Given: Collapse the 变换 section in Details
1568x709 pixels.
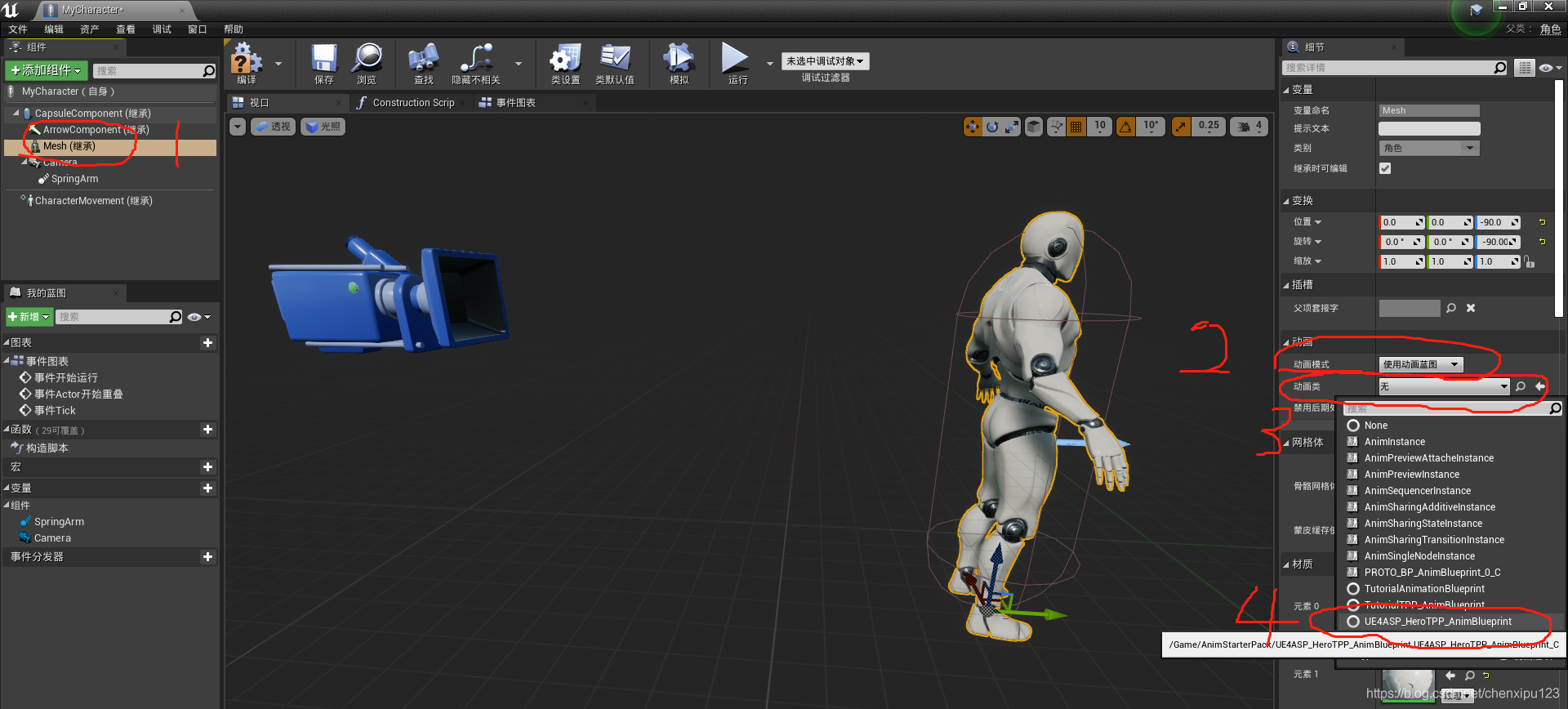Looking at the screenshot, I should click(1285, 201).
